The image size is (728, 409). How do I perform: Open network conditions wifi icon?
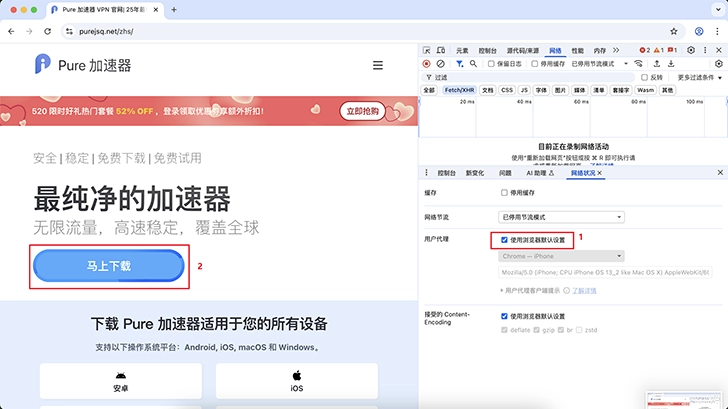[x=639, y=64]
